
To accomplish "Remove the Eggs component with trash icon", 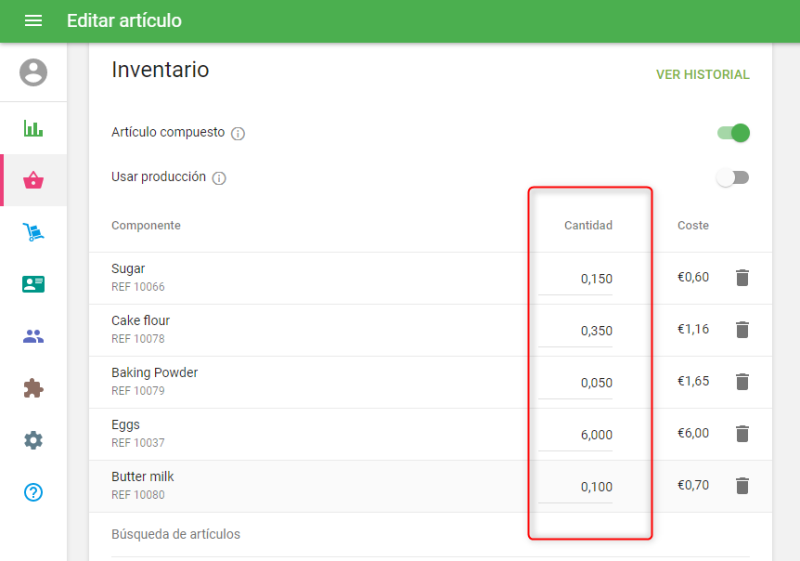I will point(742,434).
